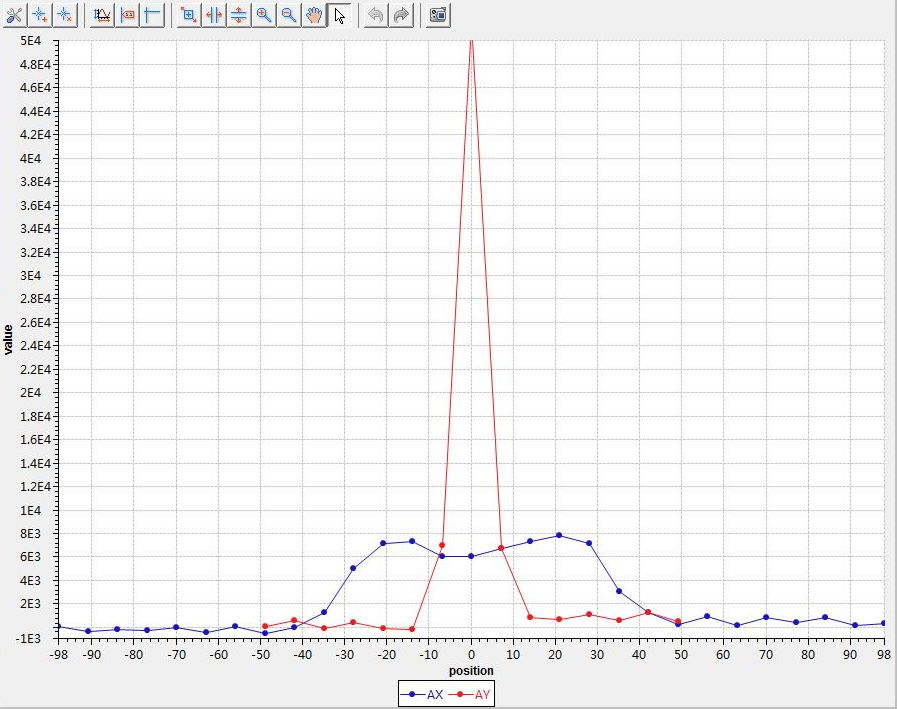The image size is (897, 709).
Task: Open the plot configuration settings tool
Action: 14,15
